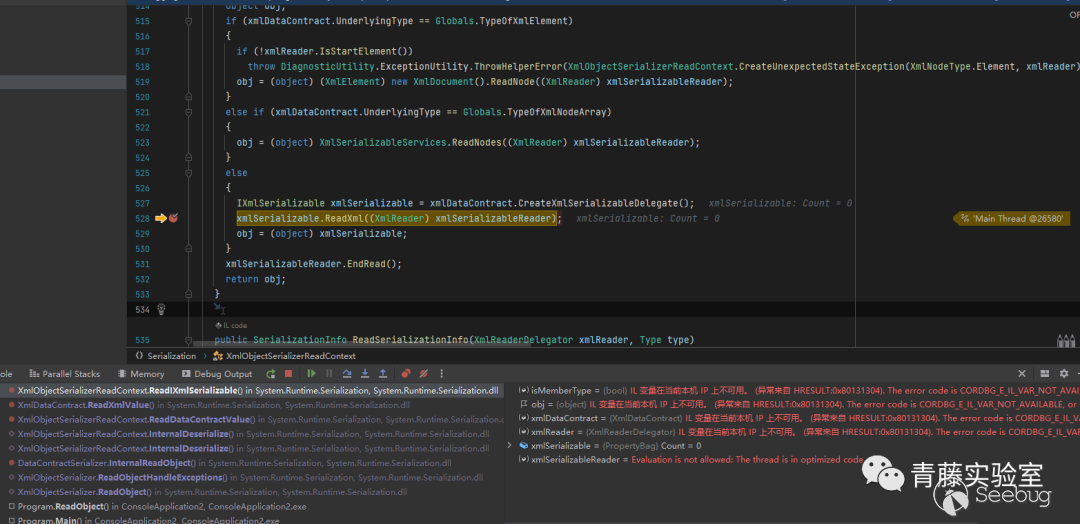Image resolution: width=1080 pixels, height=524 pixels.
Task: Click XmlObjectSerializerReadContext in the breadcrumb bar
Action: pos(290,355)
